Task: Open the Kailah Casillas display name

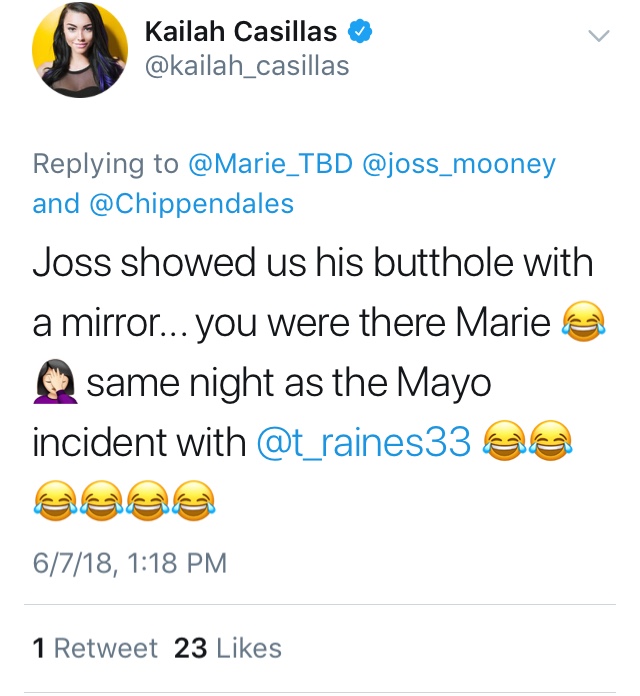Action: [241, 32]
